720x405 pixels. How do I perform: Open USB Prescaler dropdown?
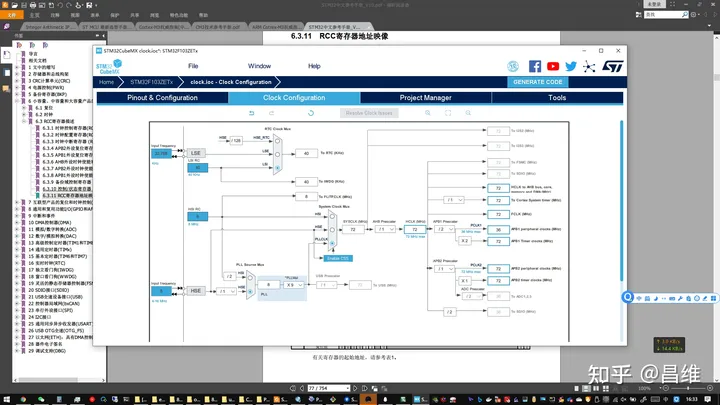click(326, 285)
